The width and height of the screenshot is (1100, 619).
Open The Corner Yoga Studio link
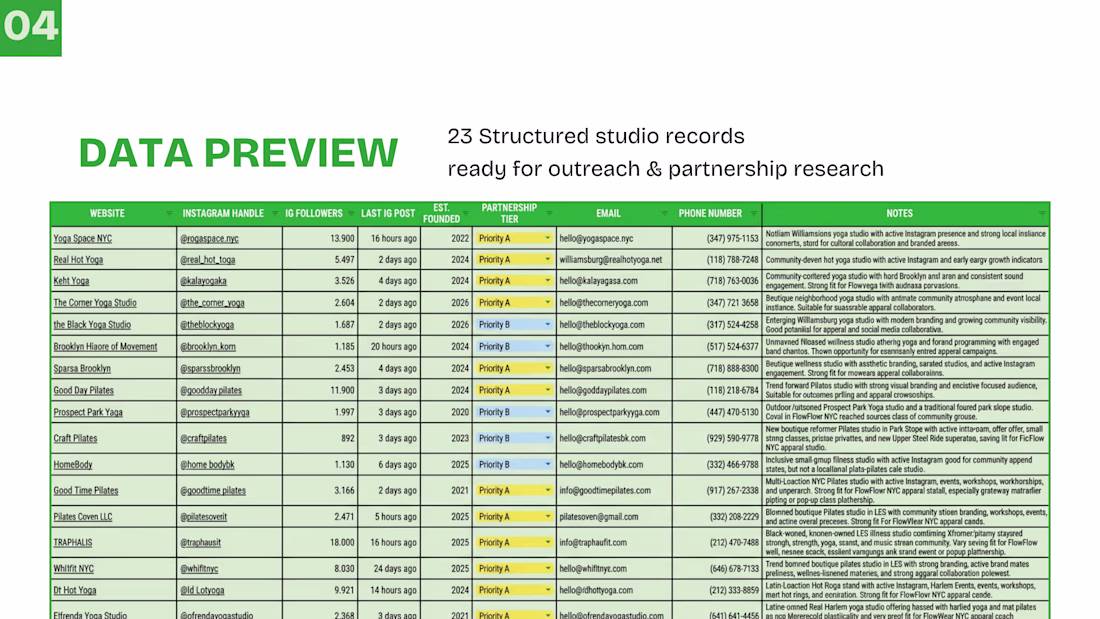(95, 302)
